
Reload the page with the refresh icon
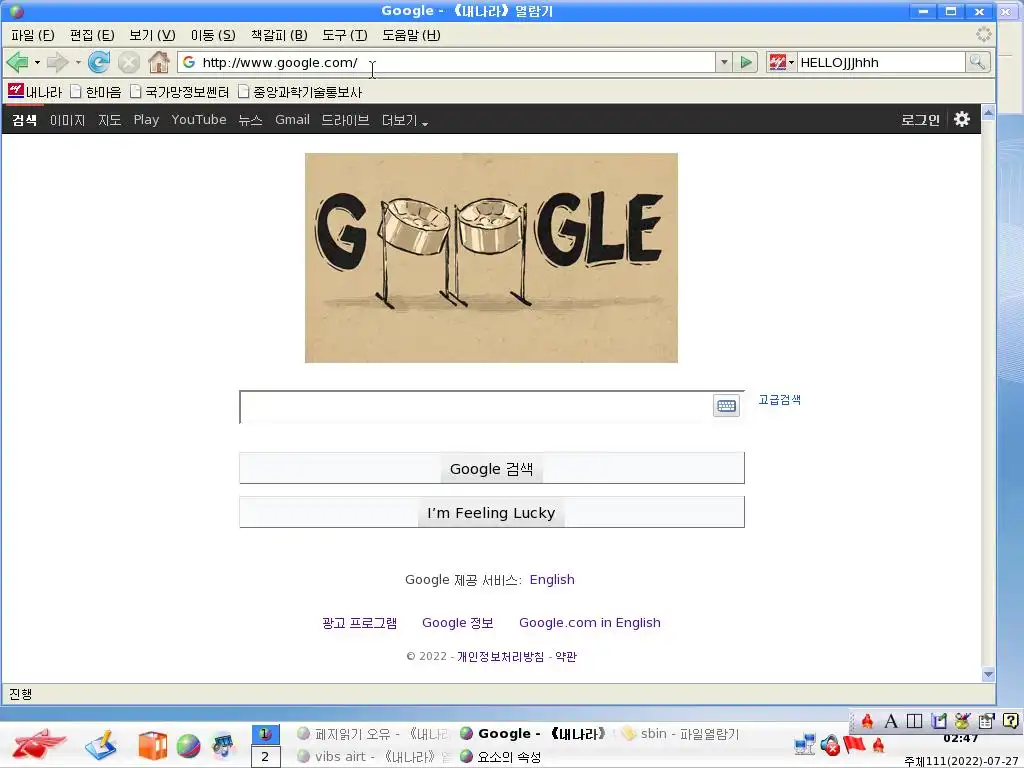(x=99, y=63)
